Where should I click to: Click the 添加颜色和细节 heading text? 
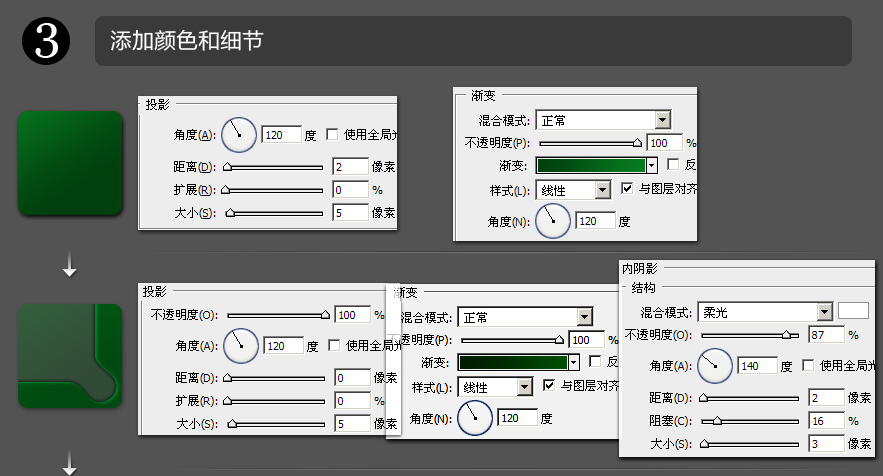(186, 41)
